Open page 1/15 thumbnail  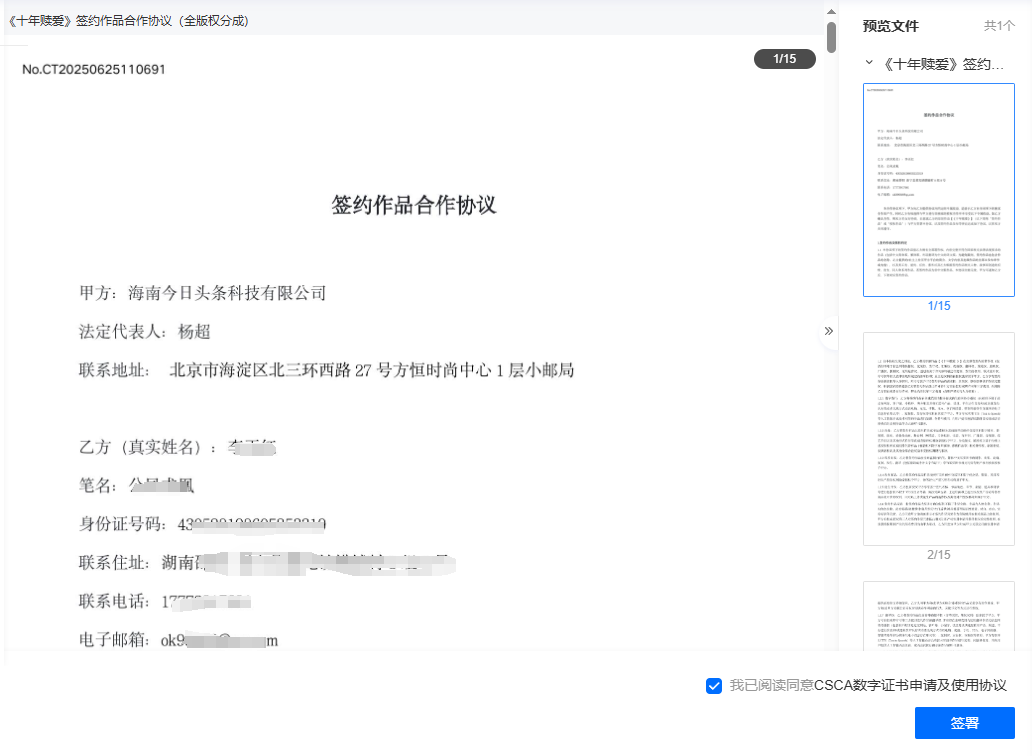939,189
